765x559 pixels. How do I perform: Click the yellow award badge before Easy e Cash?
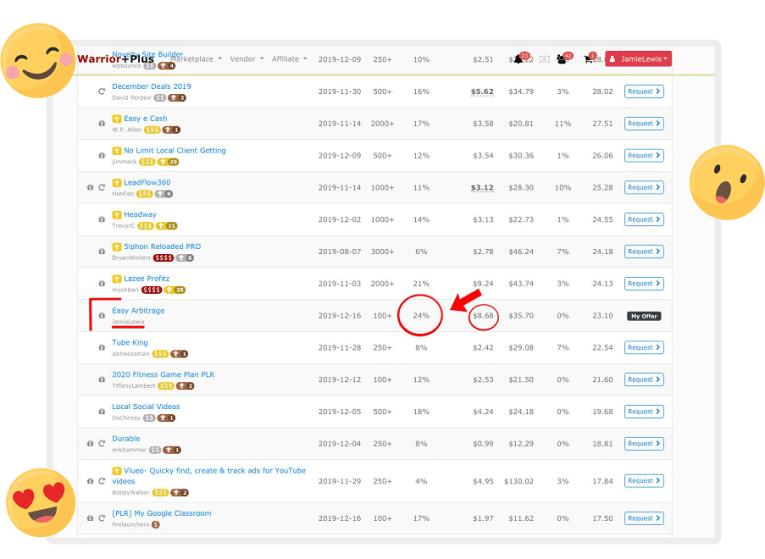point(117,119)
